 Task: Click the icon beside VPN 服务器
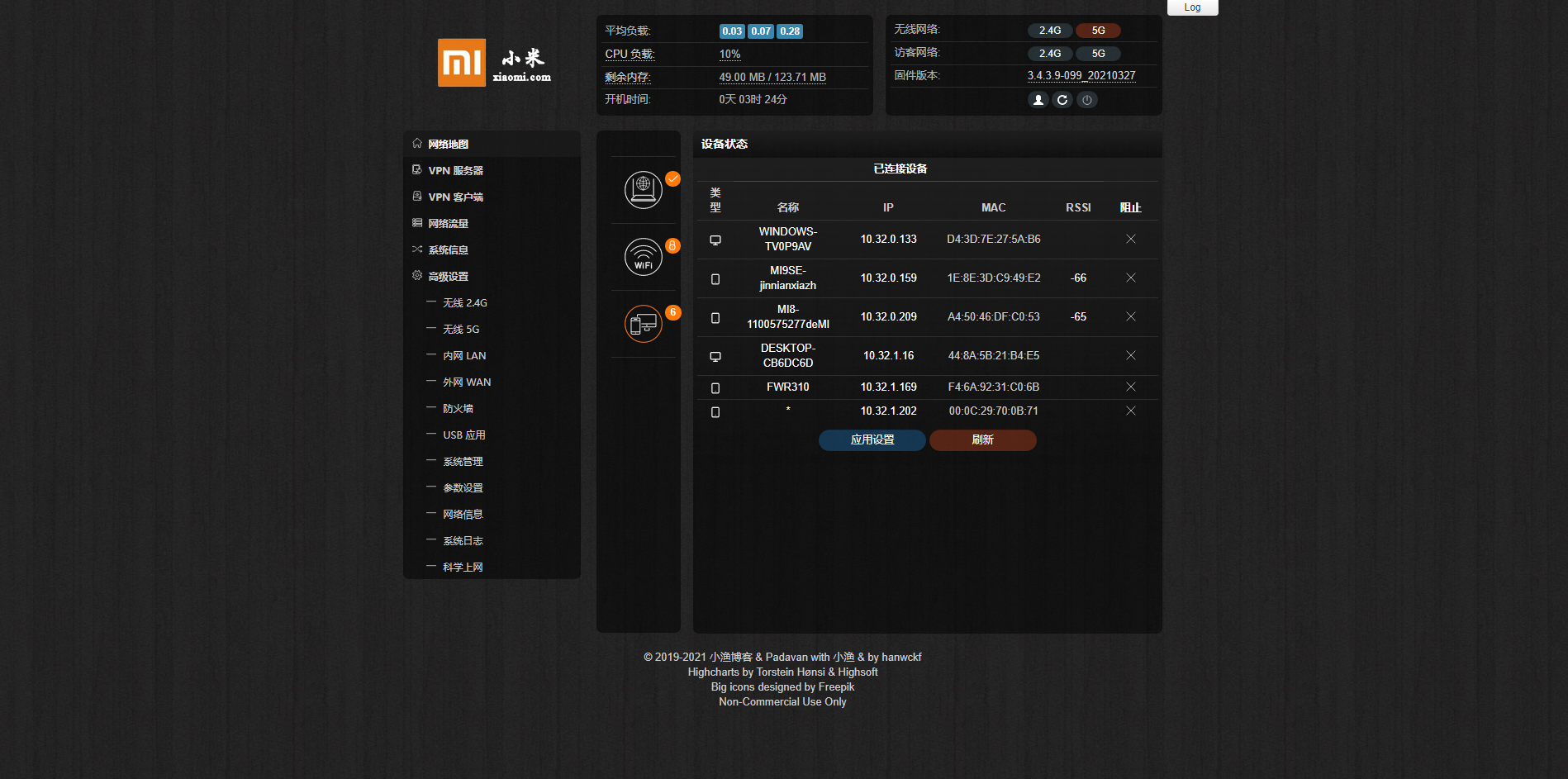click(x=417, y=169)
